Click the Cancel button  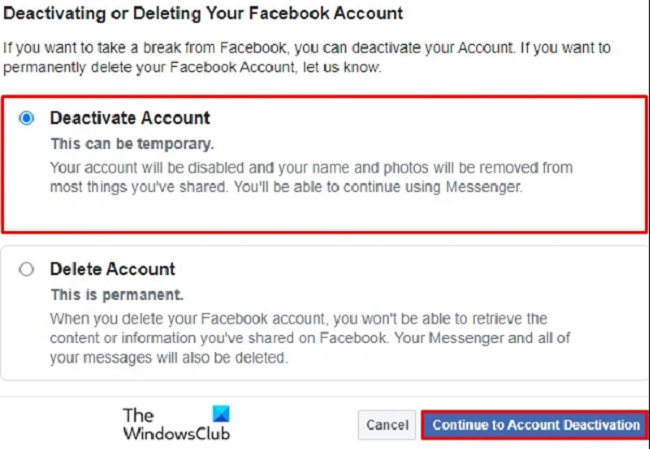[387, 425]
